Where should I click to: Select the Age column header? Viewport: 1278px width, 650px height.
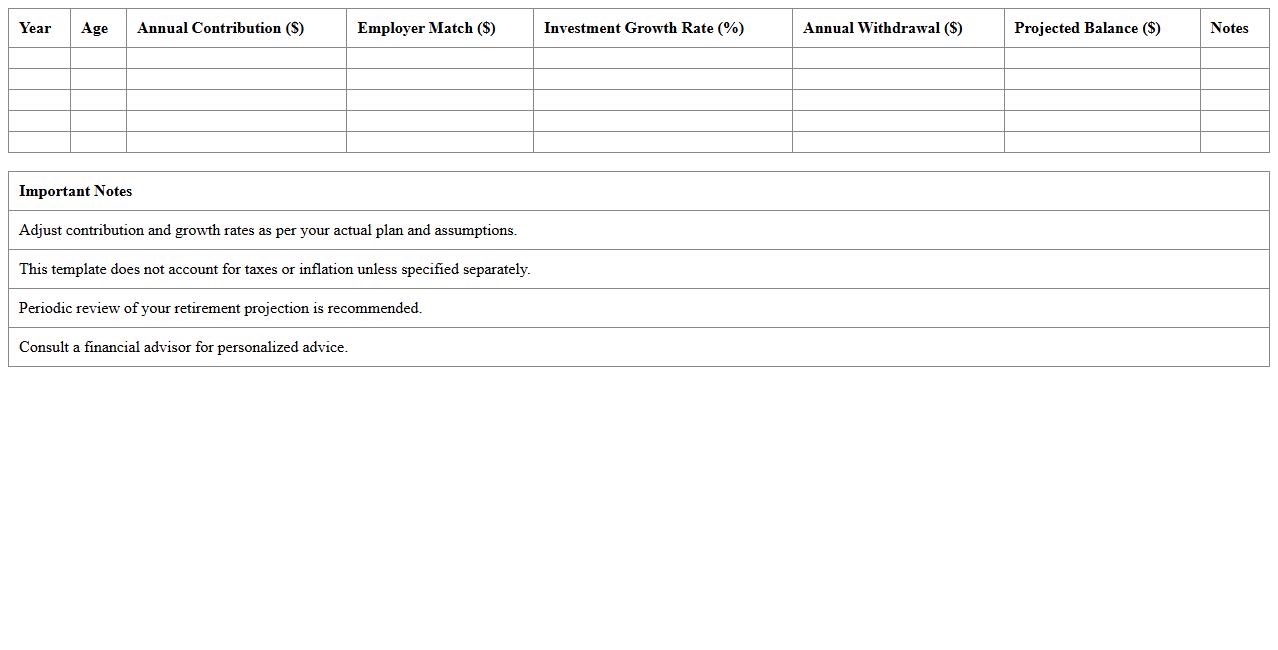(x=94, y=28)
